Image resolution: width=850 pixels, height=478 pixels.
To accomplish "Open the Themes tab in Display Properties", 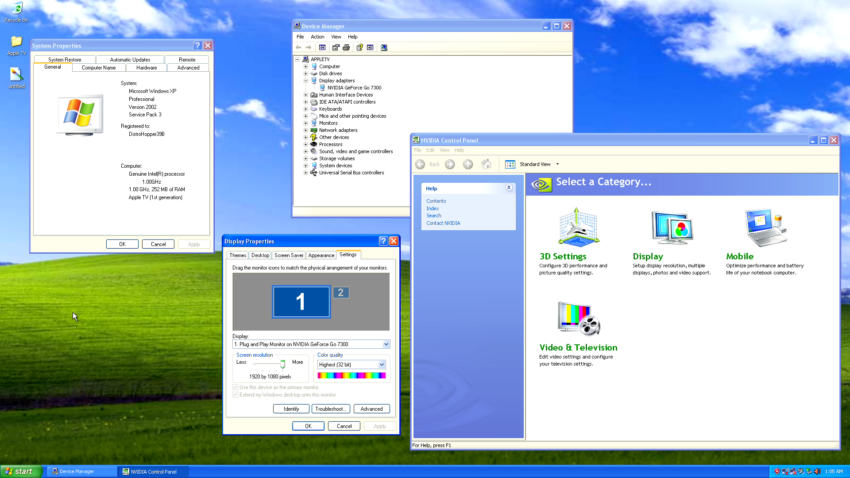I will point(237,255).
